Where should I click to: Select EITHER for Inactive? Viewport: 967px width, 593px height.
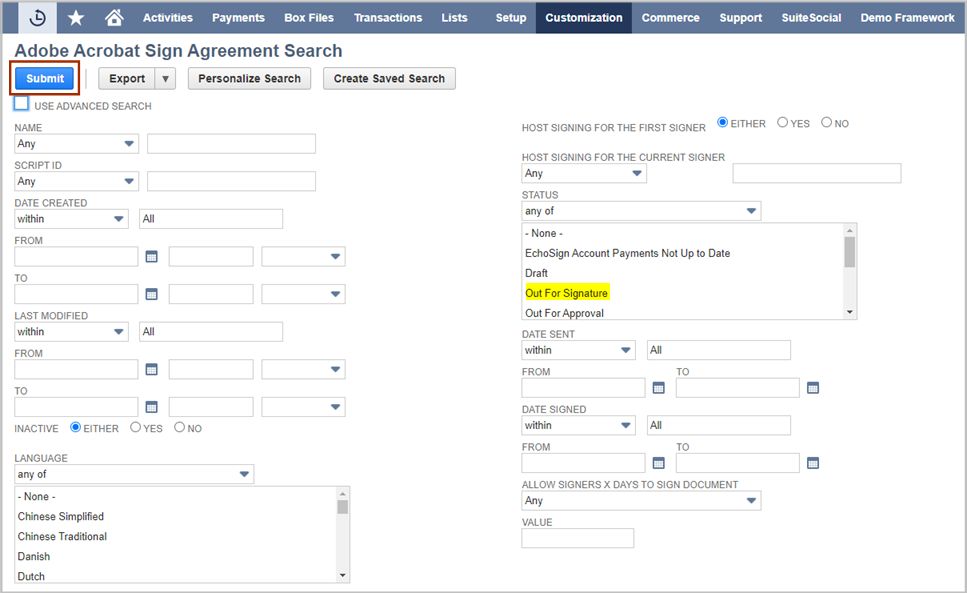(x=76, y=427)
